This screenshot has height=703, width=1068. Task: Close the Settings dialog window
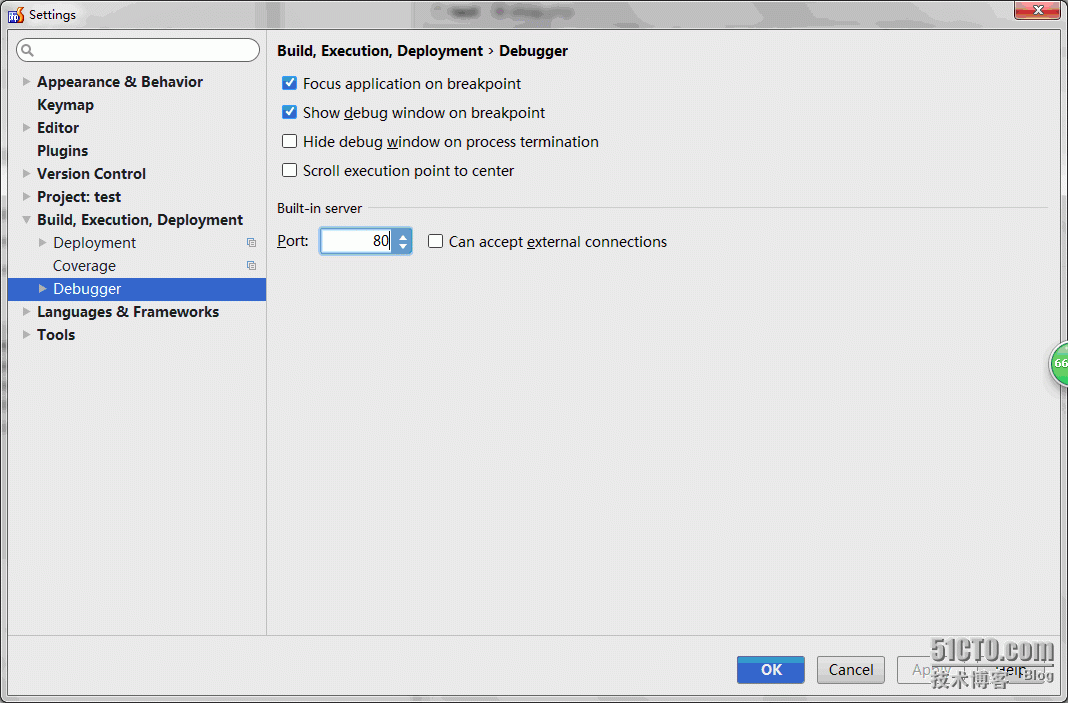click(1037, 10)
